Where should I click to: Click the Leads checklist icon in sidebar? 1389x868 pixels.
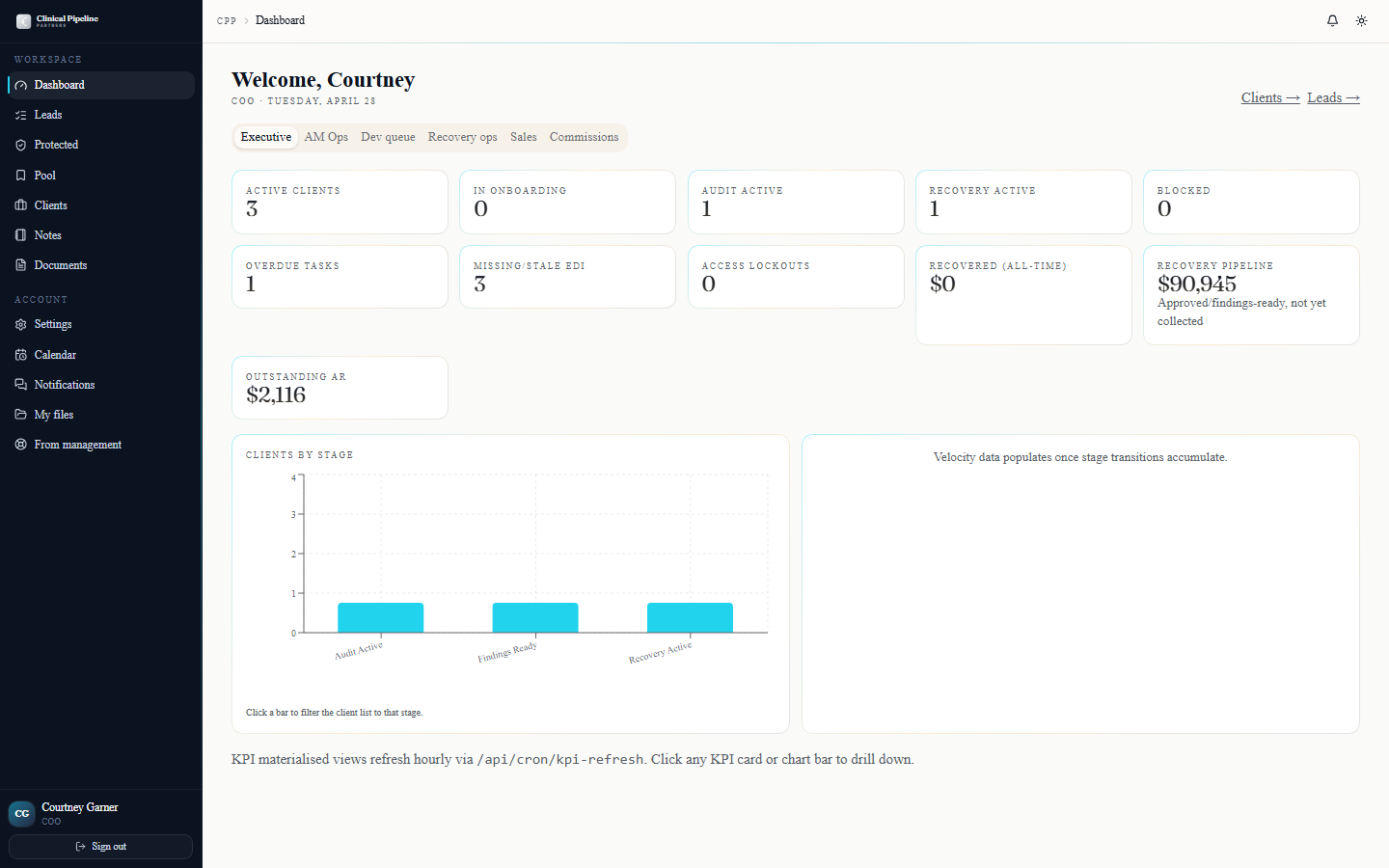pos(21,115)
